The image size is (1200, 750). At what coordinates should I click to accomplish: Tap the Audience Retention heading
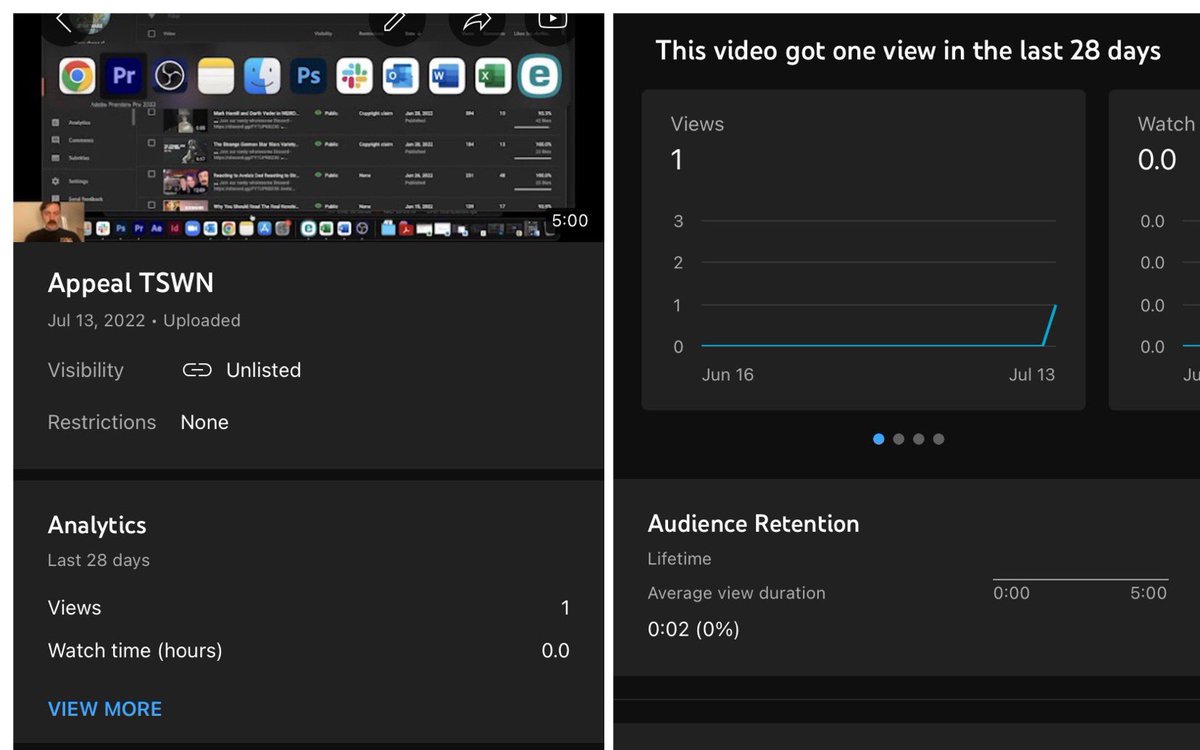coord(753,524)
